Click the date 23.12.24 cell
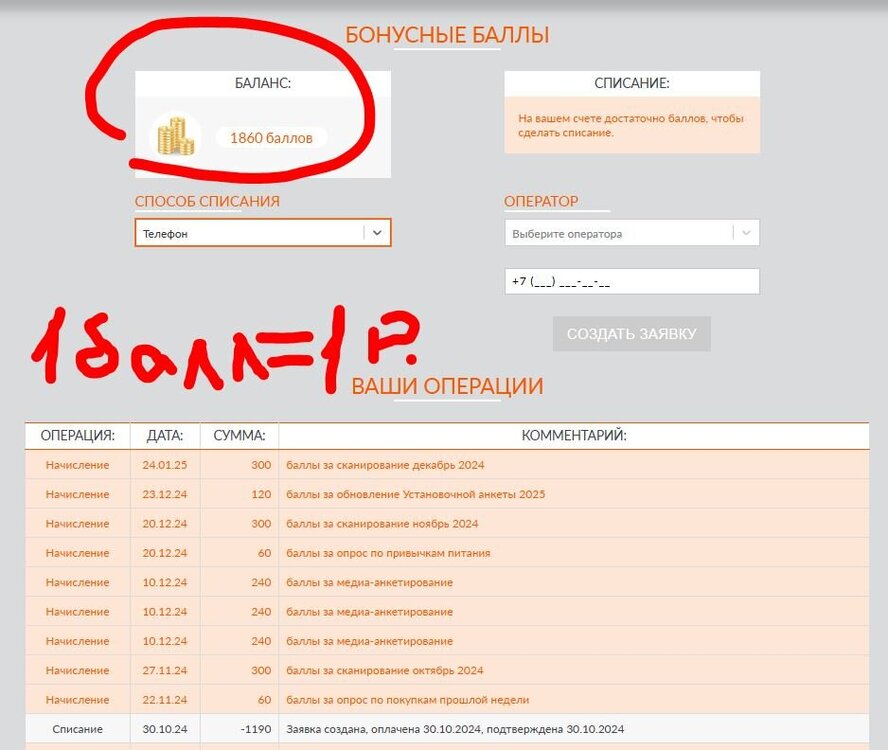This screenshot has width=888, height=750. pos(165,495)
